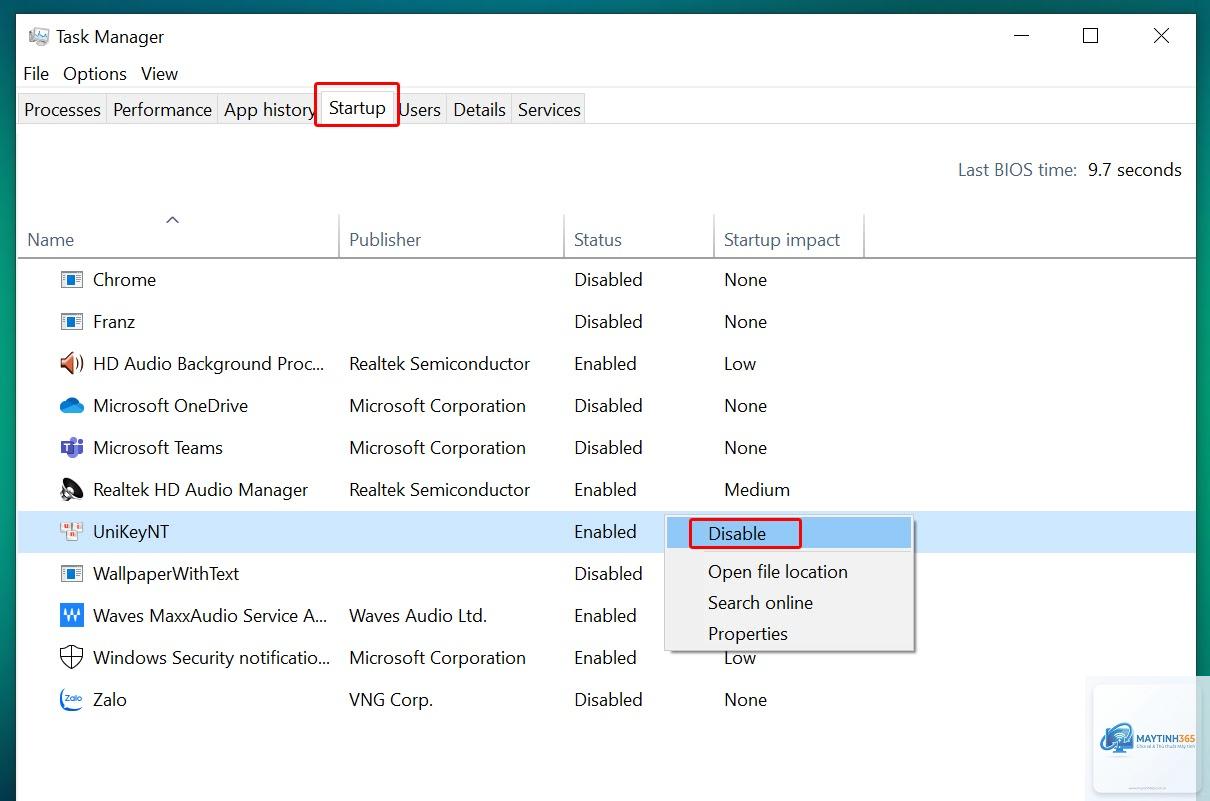Viewport: 1210px width, 801px height.
Task: Switch to the Performance tab
Action: [x=162, y=110]
